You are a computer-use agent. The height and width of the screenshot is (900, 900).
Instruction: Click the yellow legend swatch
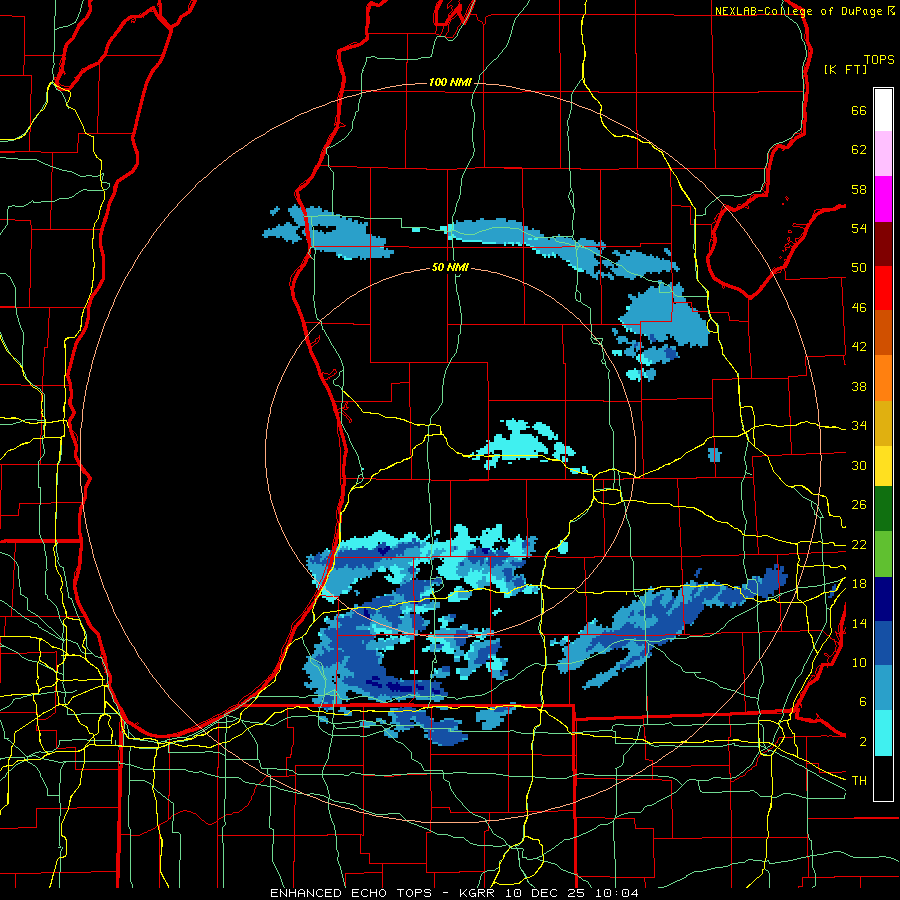tap(883, 466)
